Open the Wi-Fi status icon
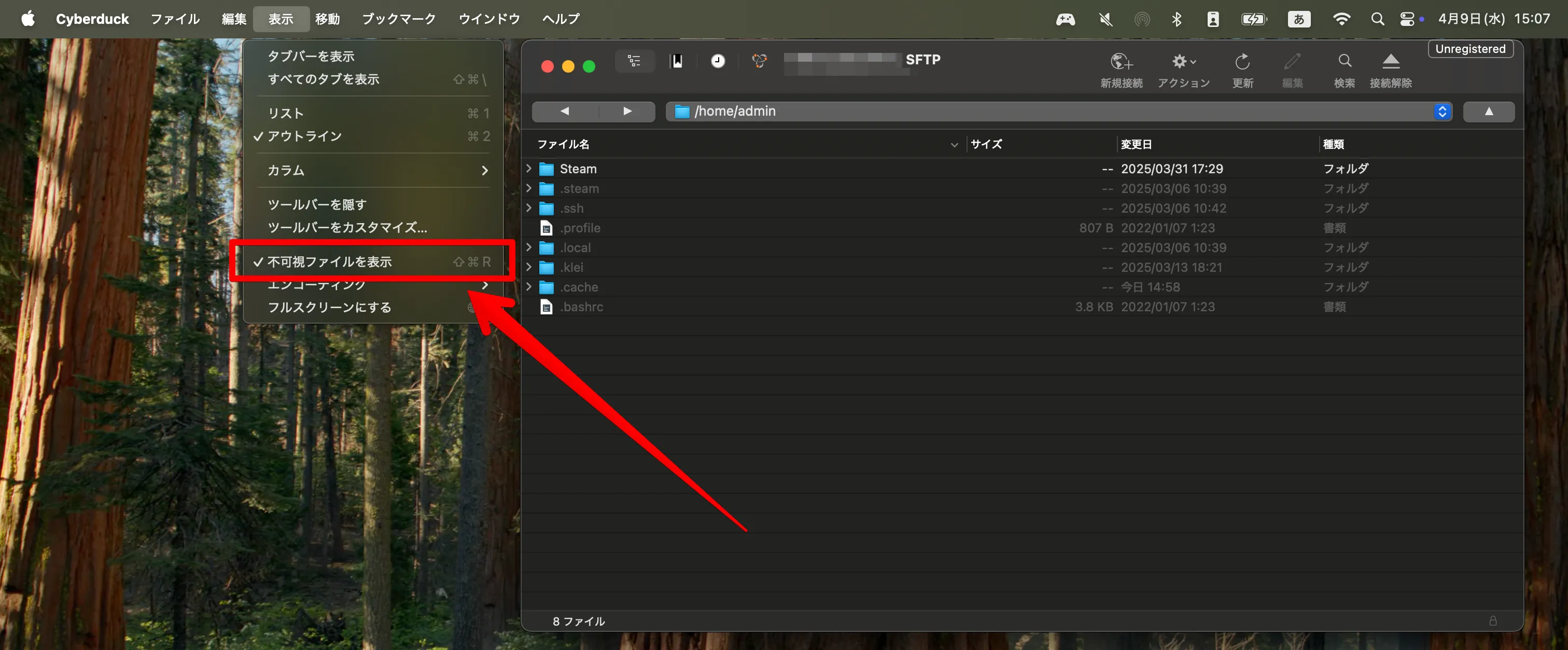Image resolution: width=1568 pixels, height=650 pixels. pyautogui.click(x=1341, y=19)
